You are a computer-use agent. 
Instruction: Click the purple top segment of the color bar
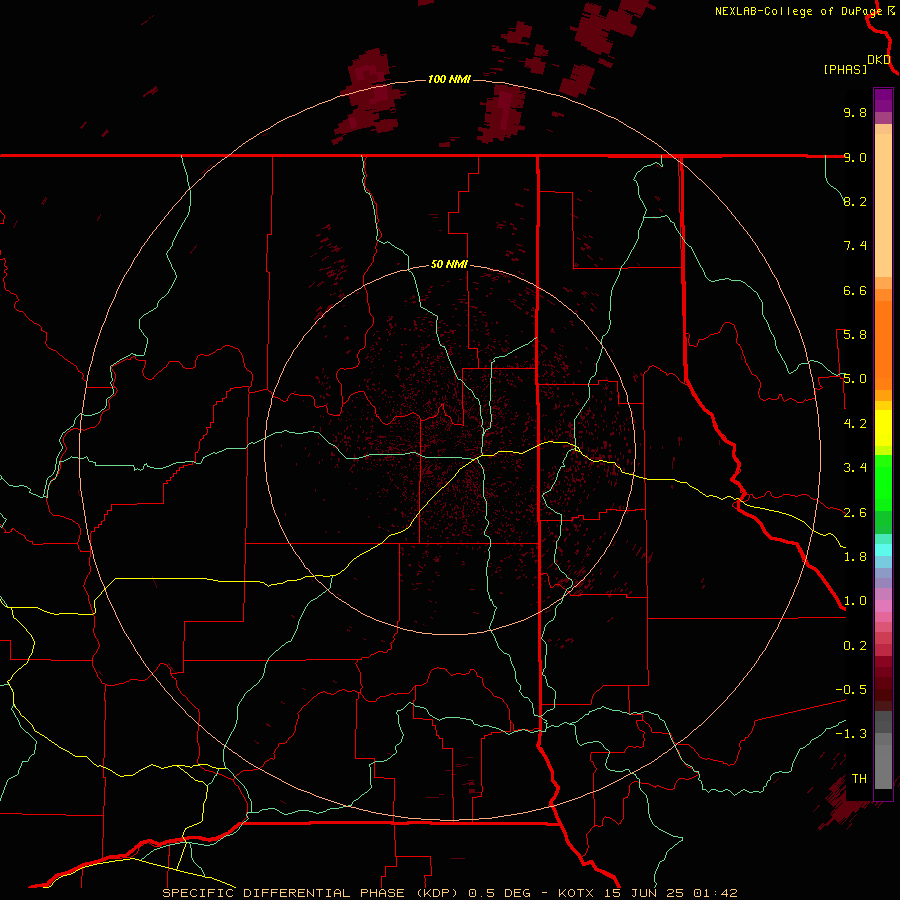tap(883, 100)
